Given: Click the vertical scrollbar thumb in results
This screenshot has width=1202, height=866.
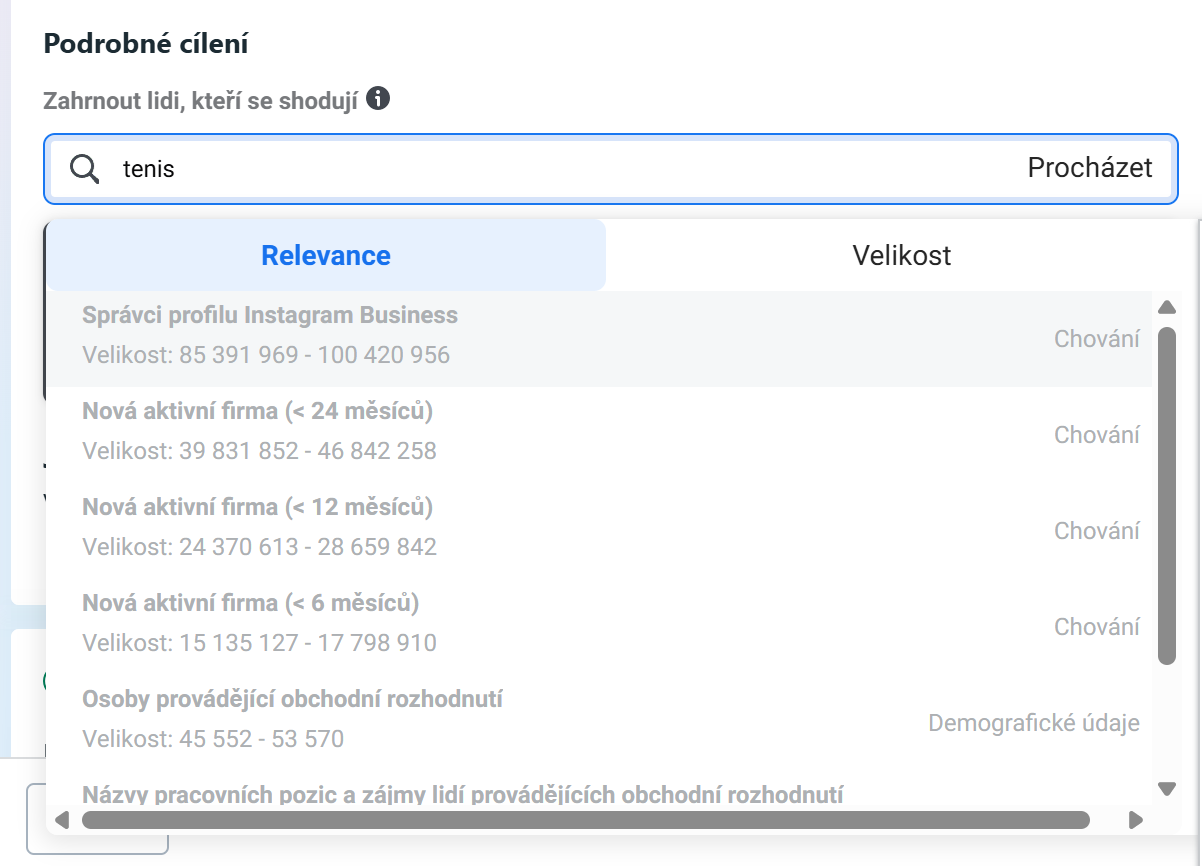Looking at the screenshot, I should click(1166, 496).
